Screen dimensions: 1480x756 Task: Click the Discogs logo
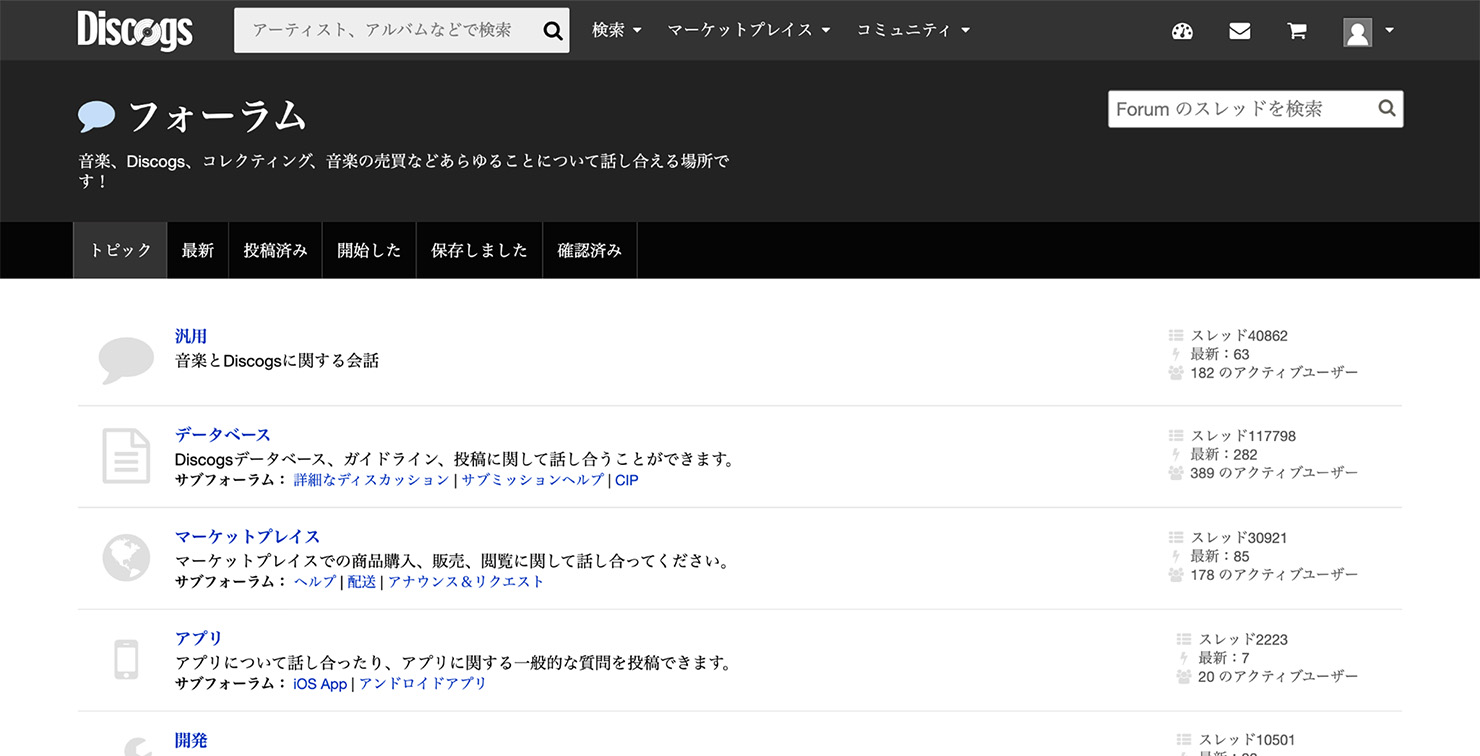click(x=135, y=30)
